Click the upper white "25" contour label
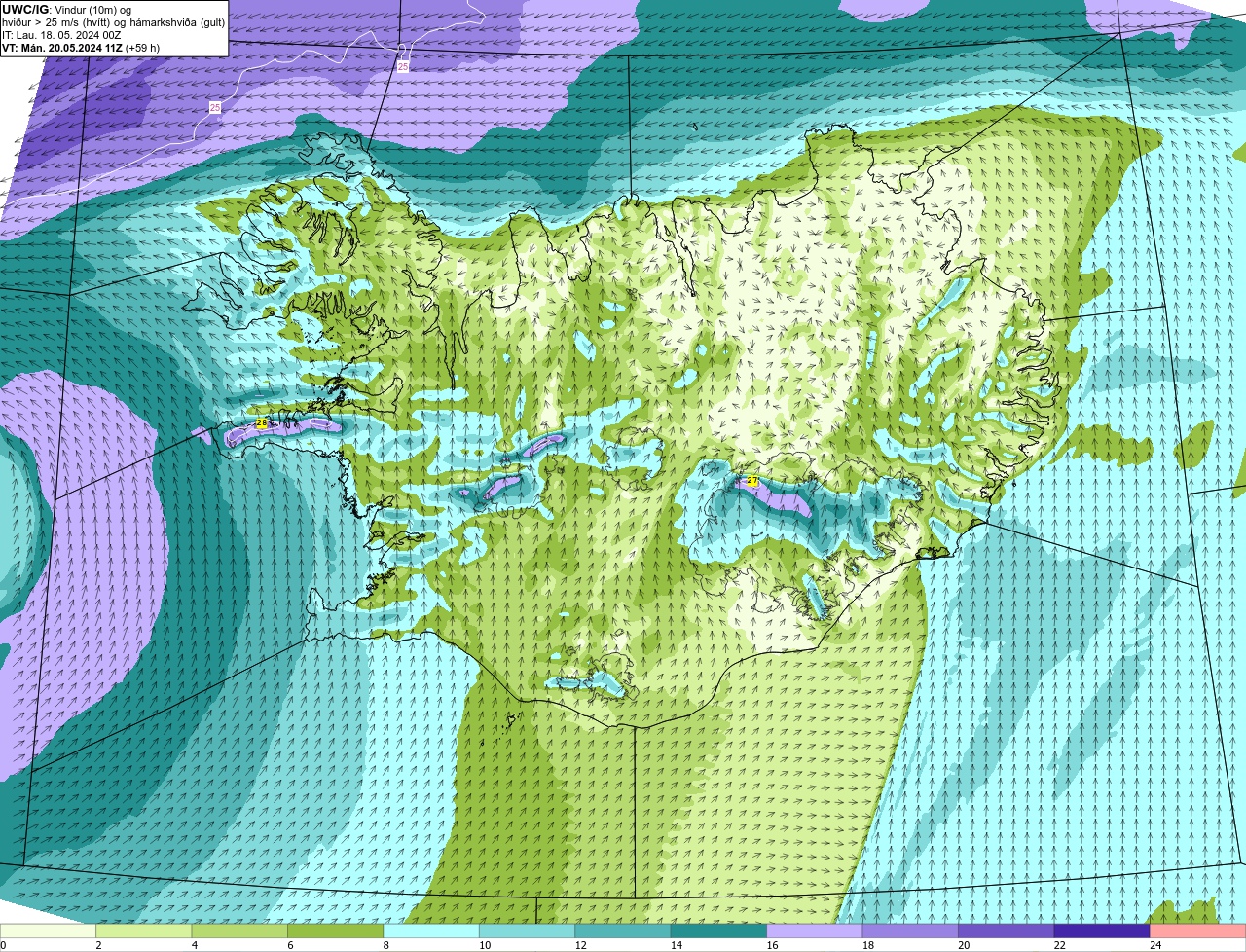The height and width of the screenshot is (952, 1246). [x=403, y=66]
